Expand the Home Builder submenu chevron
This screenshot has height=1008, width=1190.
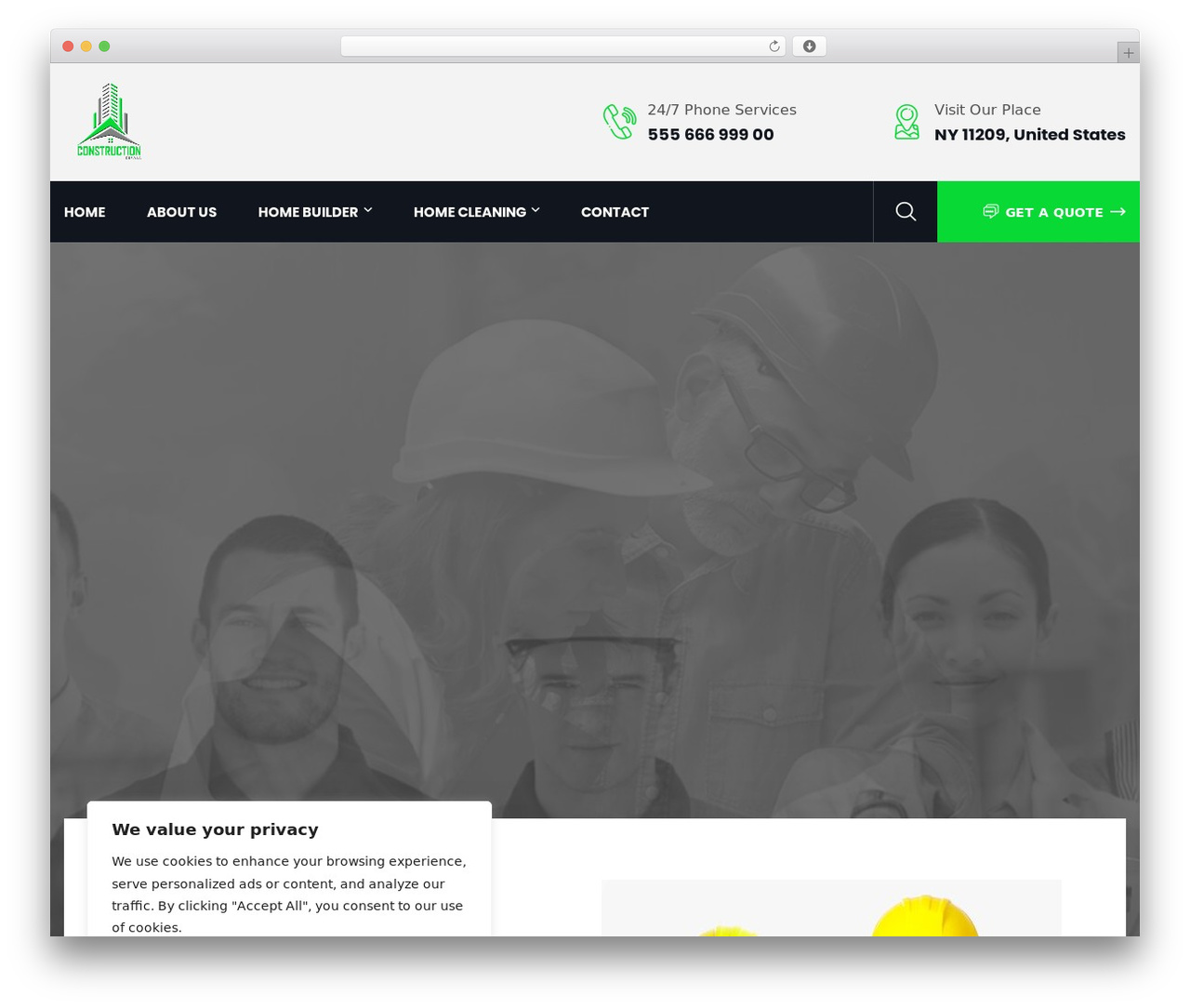[x=368, y=210]
